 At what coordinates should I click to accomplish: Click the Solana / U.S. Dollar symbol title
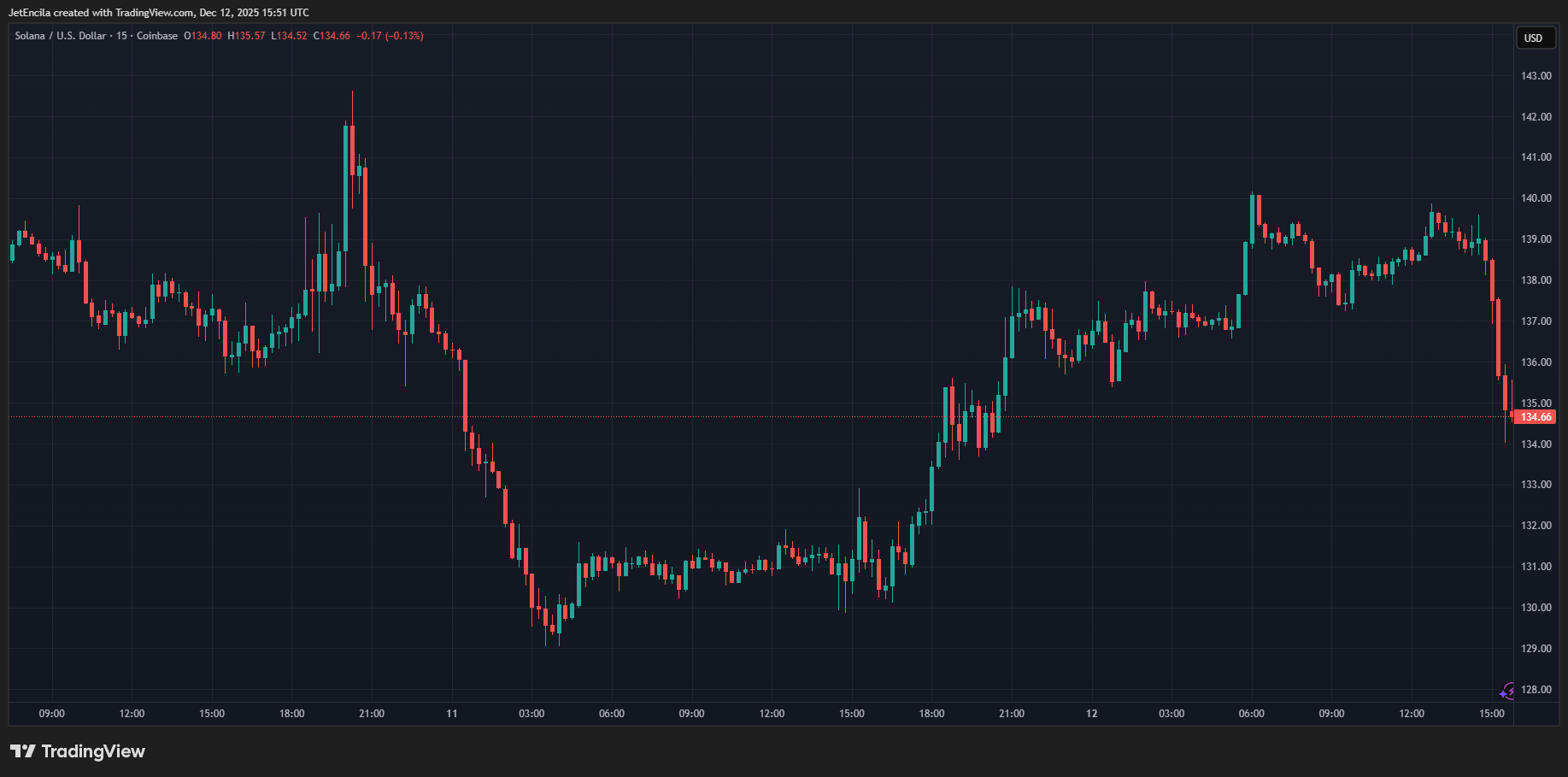click(x=60, y=36)
